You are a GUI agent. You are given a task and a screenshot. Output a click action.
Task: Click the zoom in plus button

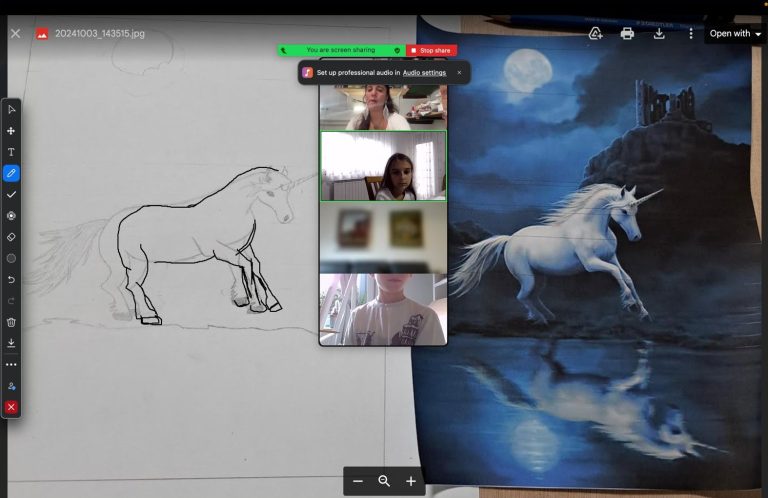pyautogui.click(x=410, y=481)
